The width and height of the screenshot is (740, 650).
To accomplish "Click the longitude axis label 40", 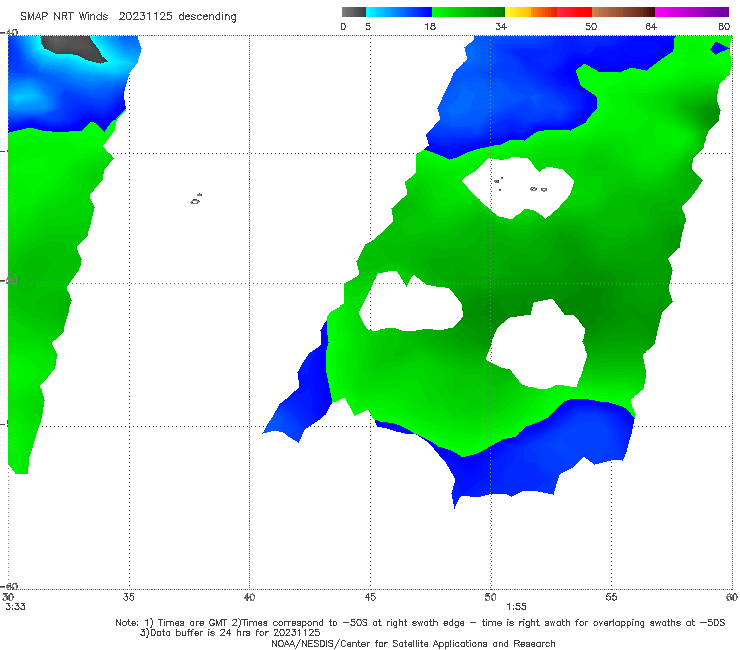I will [x=249, y=597].
